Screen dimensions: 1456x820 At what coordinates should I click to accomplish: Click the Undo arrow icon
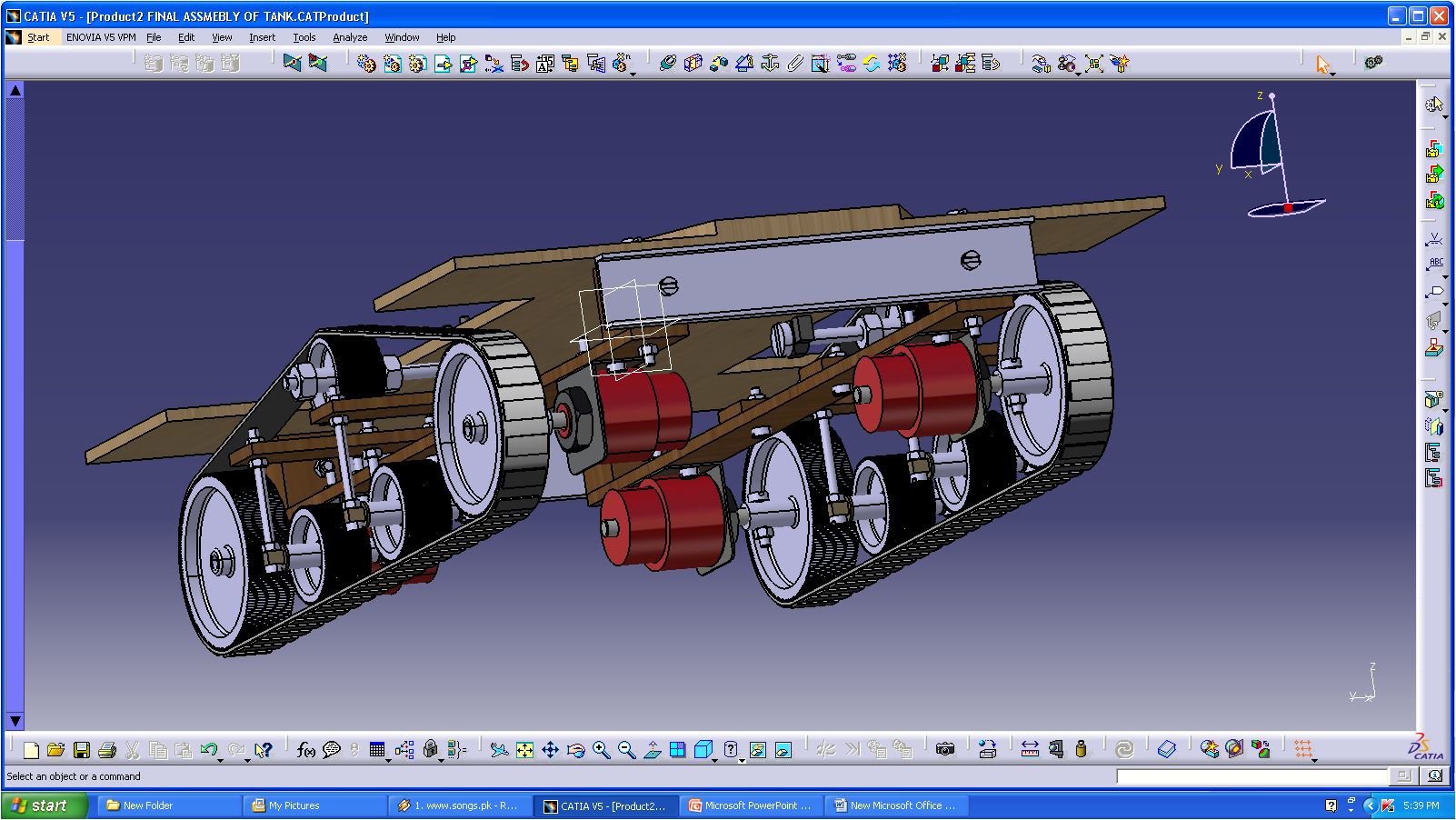(x=209, y=750)
